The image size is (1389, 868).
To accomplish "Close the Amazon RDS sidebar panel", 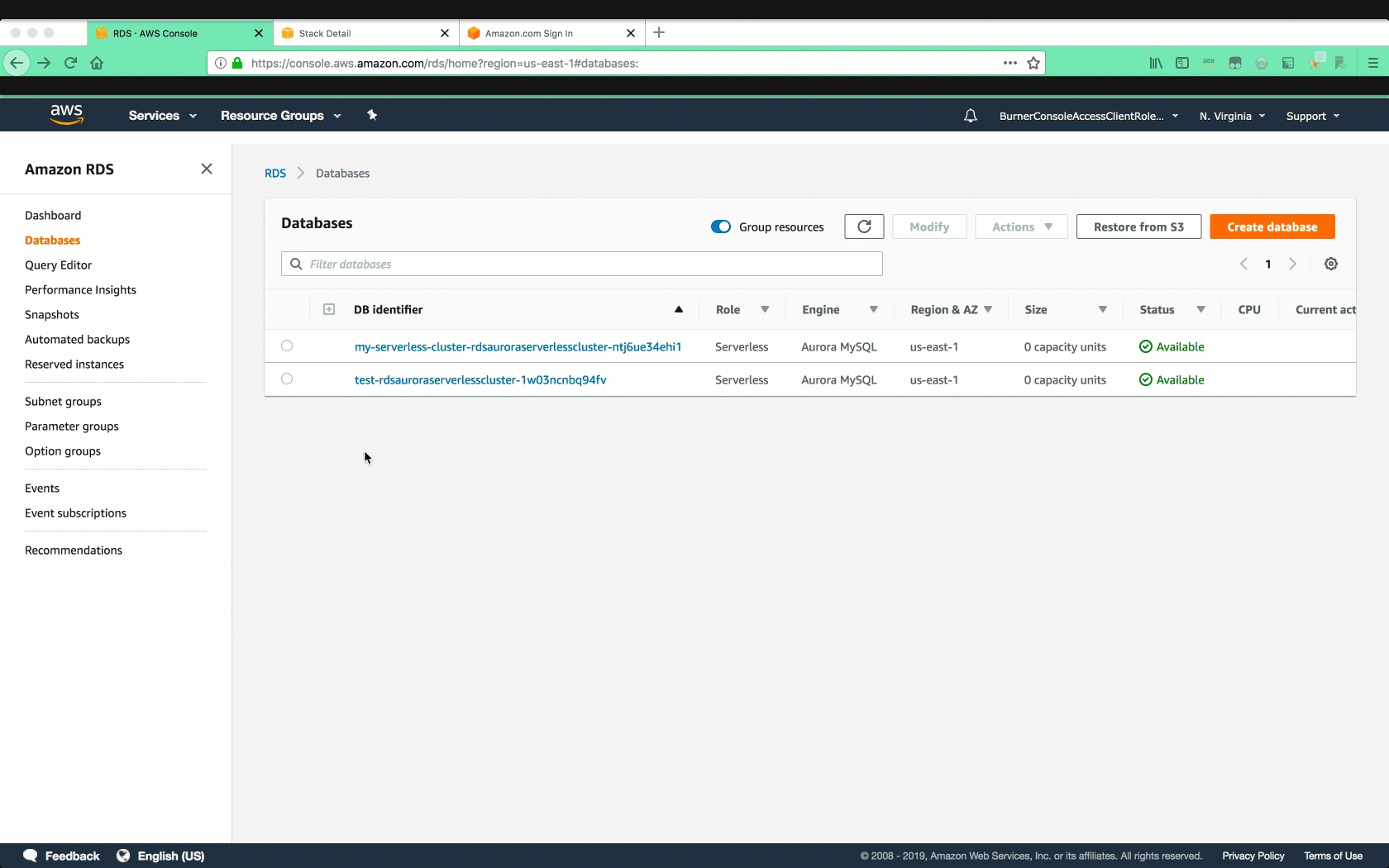I will tap(207, 169).
